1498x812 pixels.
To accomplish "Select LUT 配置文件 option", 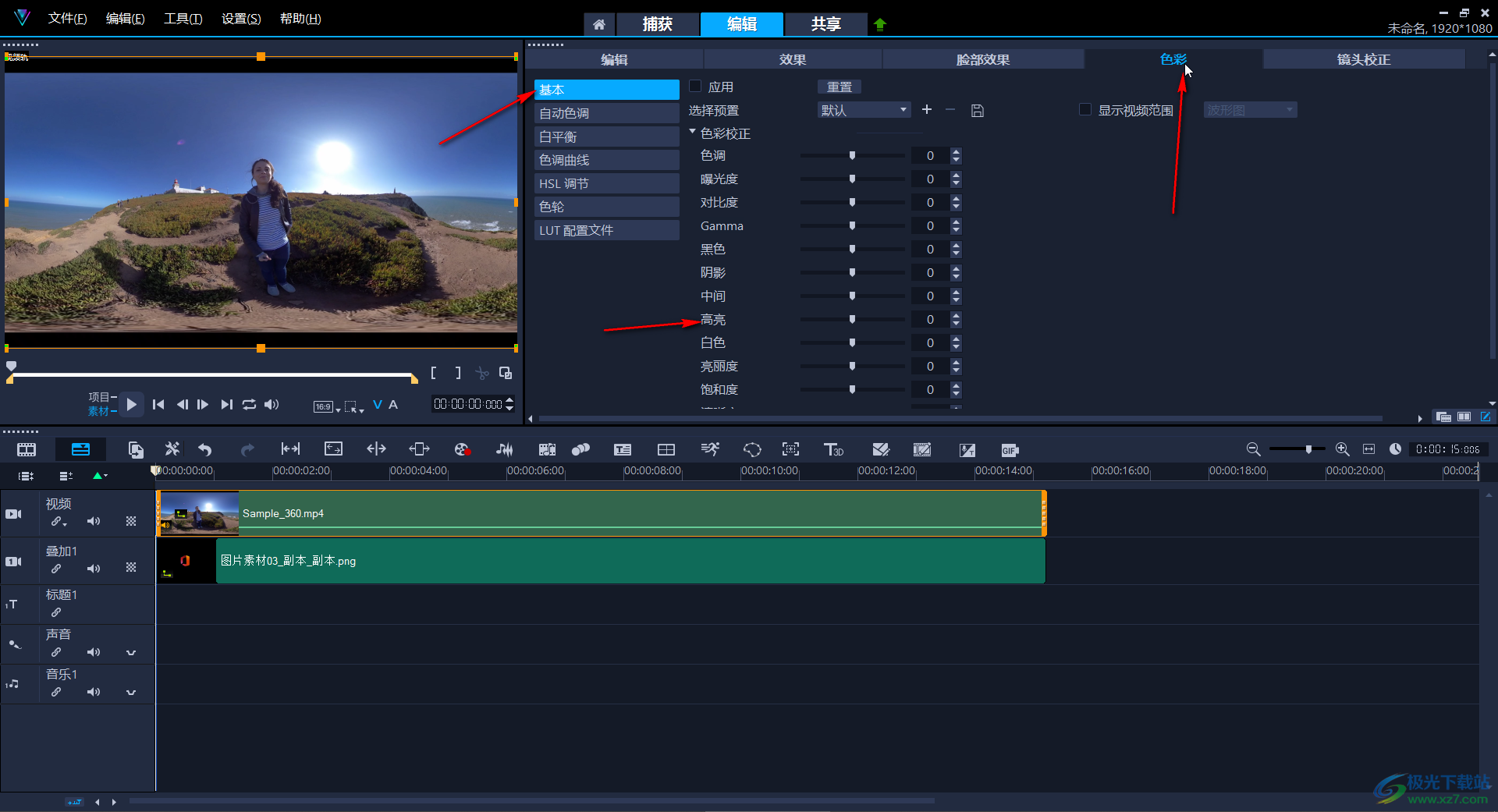I will pos(607,230).
